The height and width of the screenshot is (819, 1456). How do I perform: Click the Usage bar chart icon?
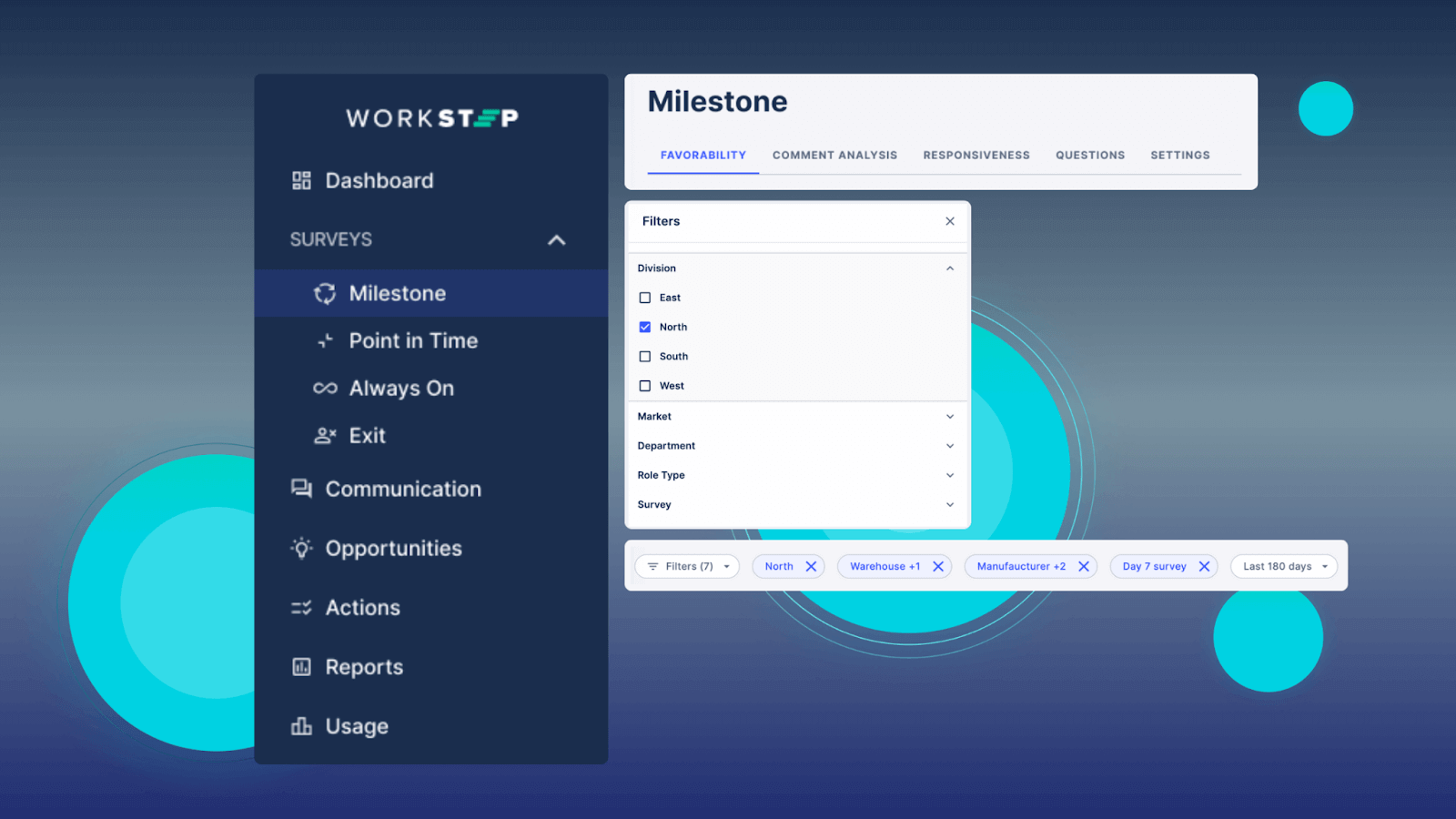pos(301,726)
